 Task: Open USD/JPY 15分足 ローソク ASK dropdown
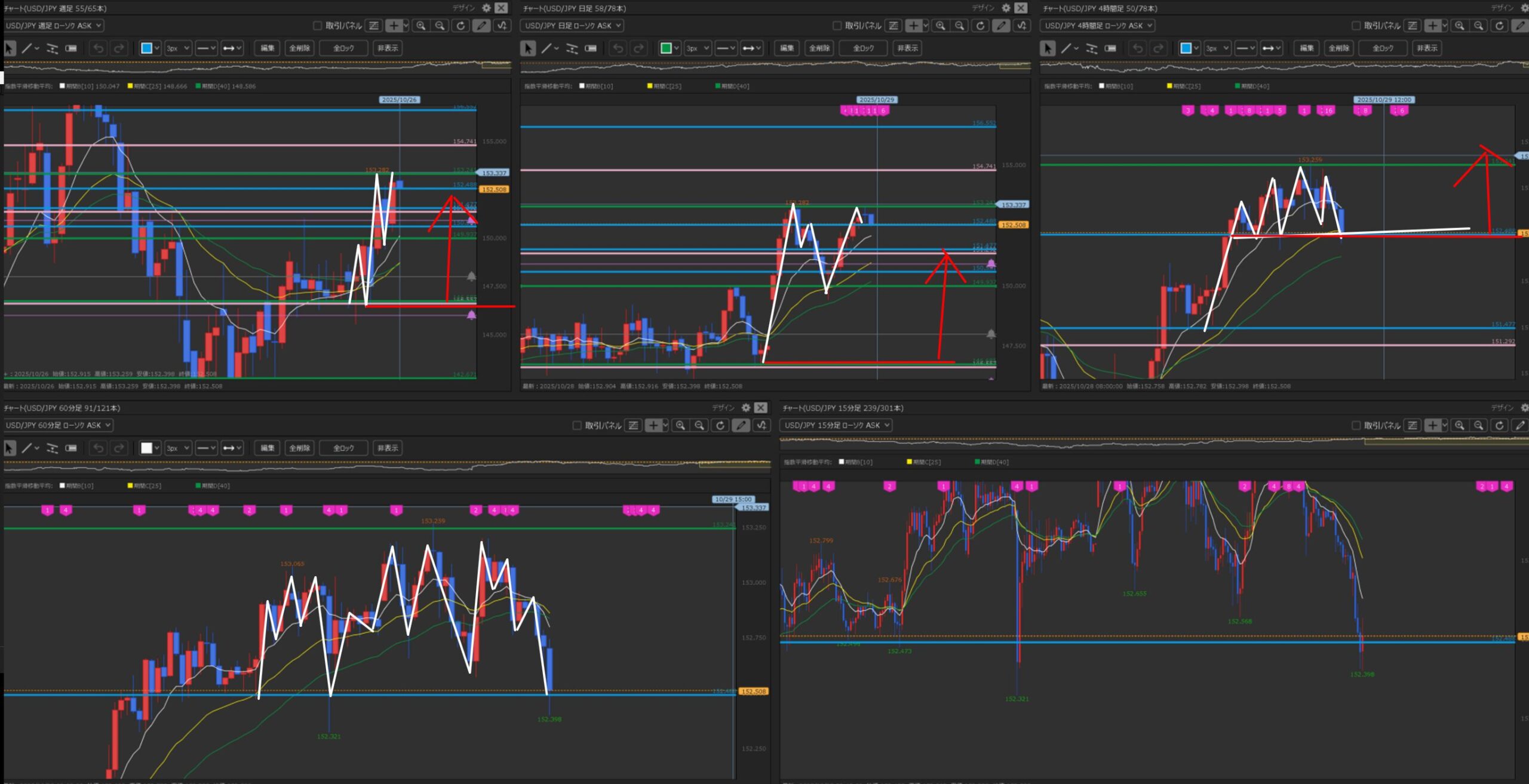coord(837,426)
